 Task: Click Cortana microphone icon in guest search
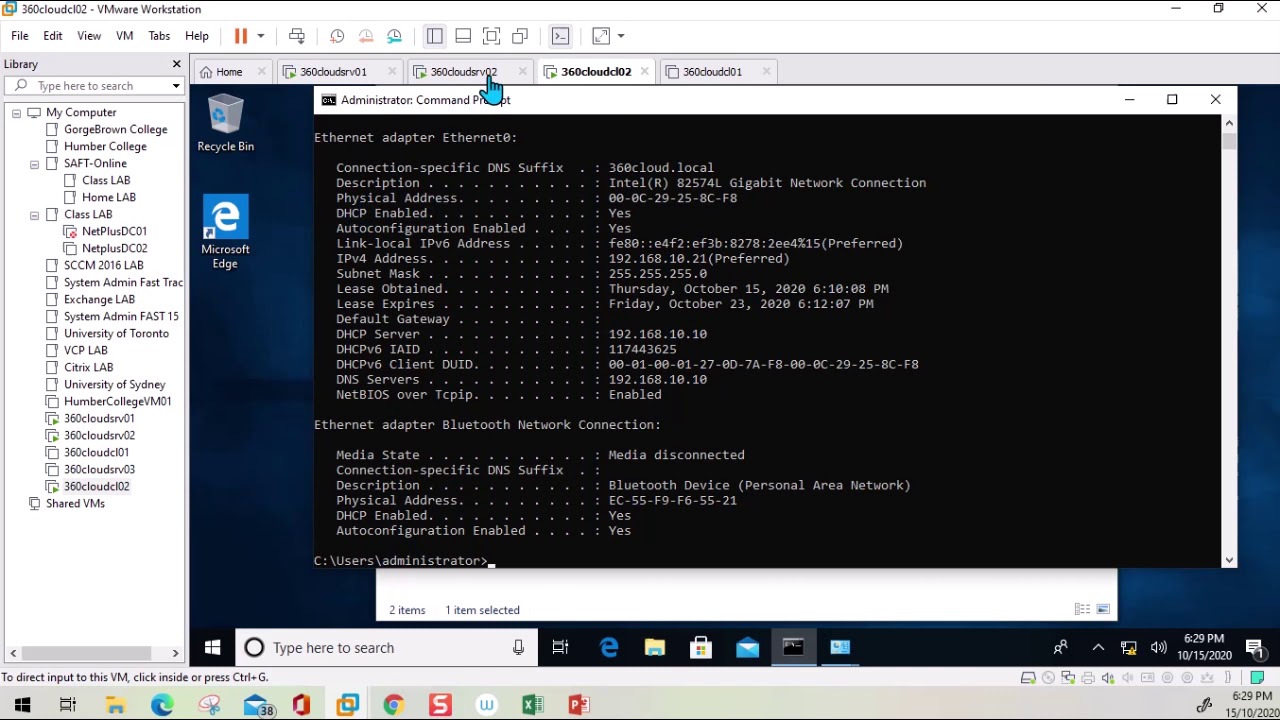point(518,648)
